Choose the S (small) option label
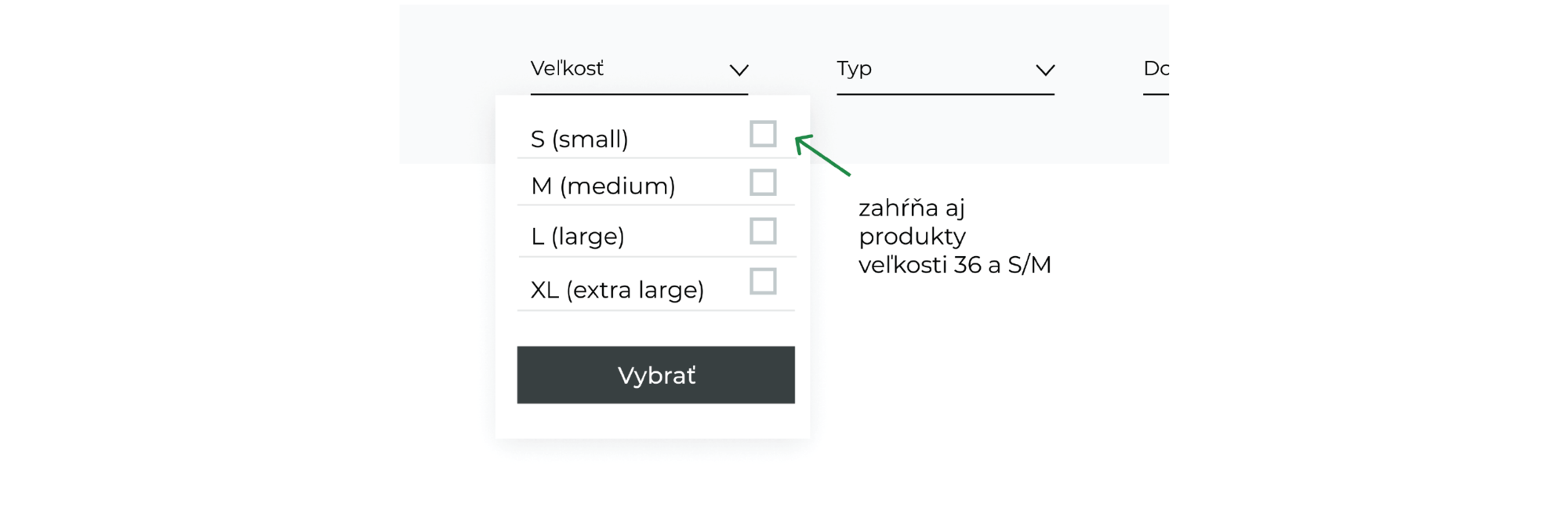Viewport: 1568px width, 532px height. coord(579,139)
